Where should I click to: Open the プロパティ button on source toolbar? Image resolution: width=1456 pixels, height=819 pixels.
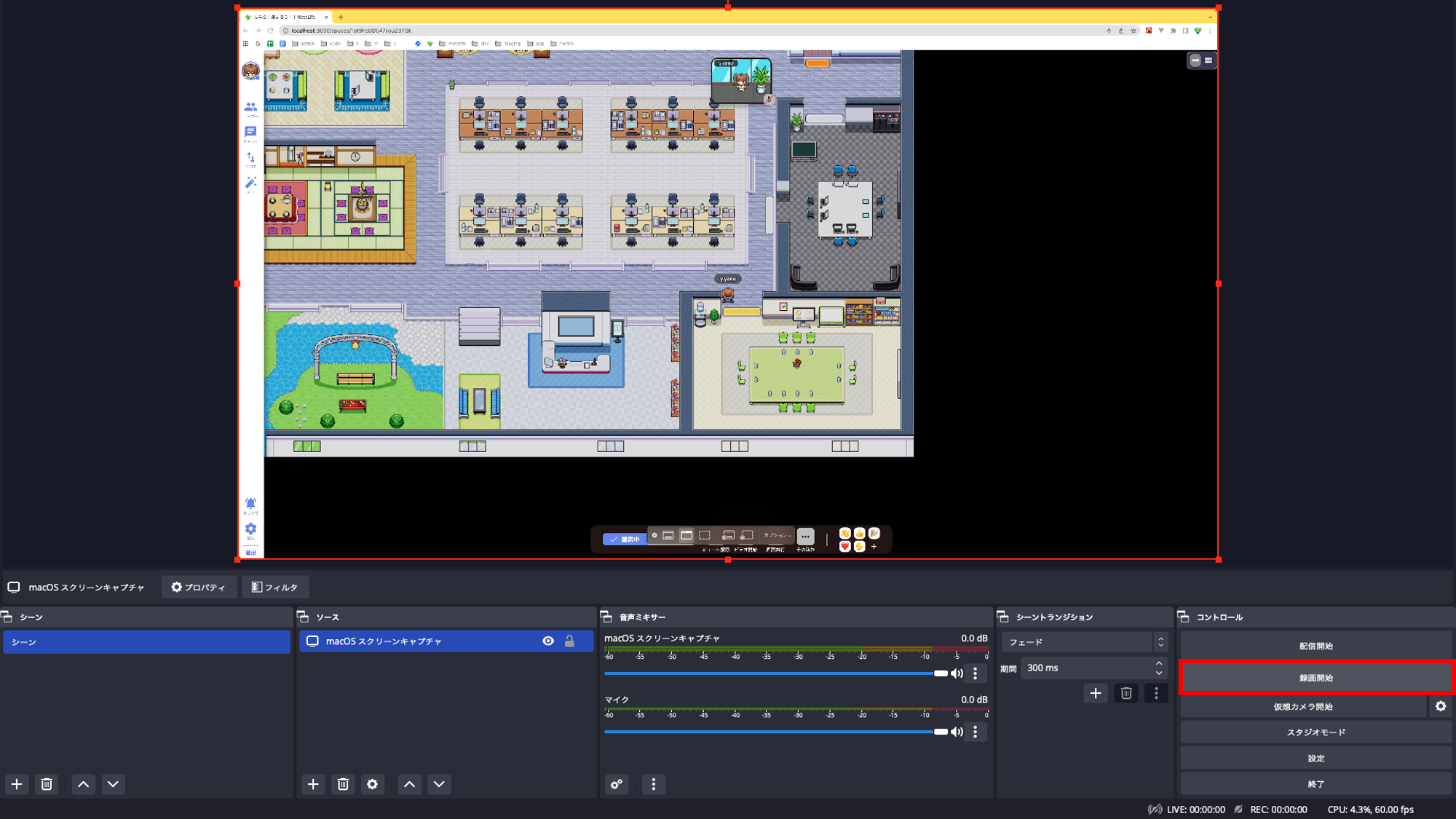coord(198,587)
